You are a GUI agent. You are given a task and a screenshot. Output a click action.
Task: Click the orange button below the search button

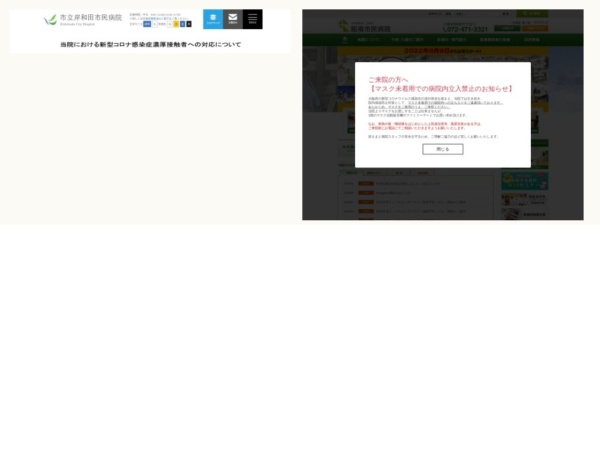click(x=535, y=28)
